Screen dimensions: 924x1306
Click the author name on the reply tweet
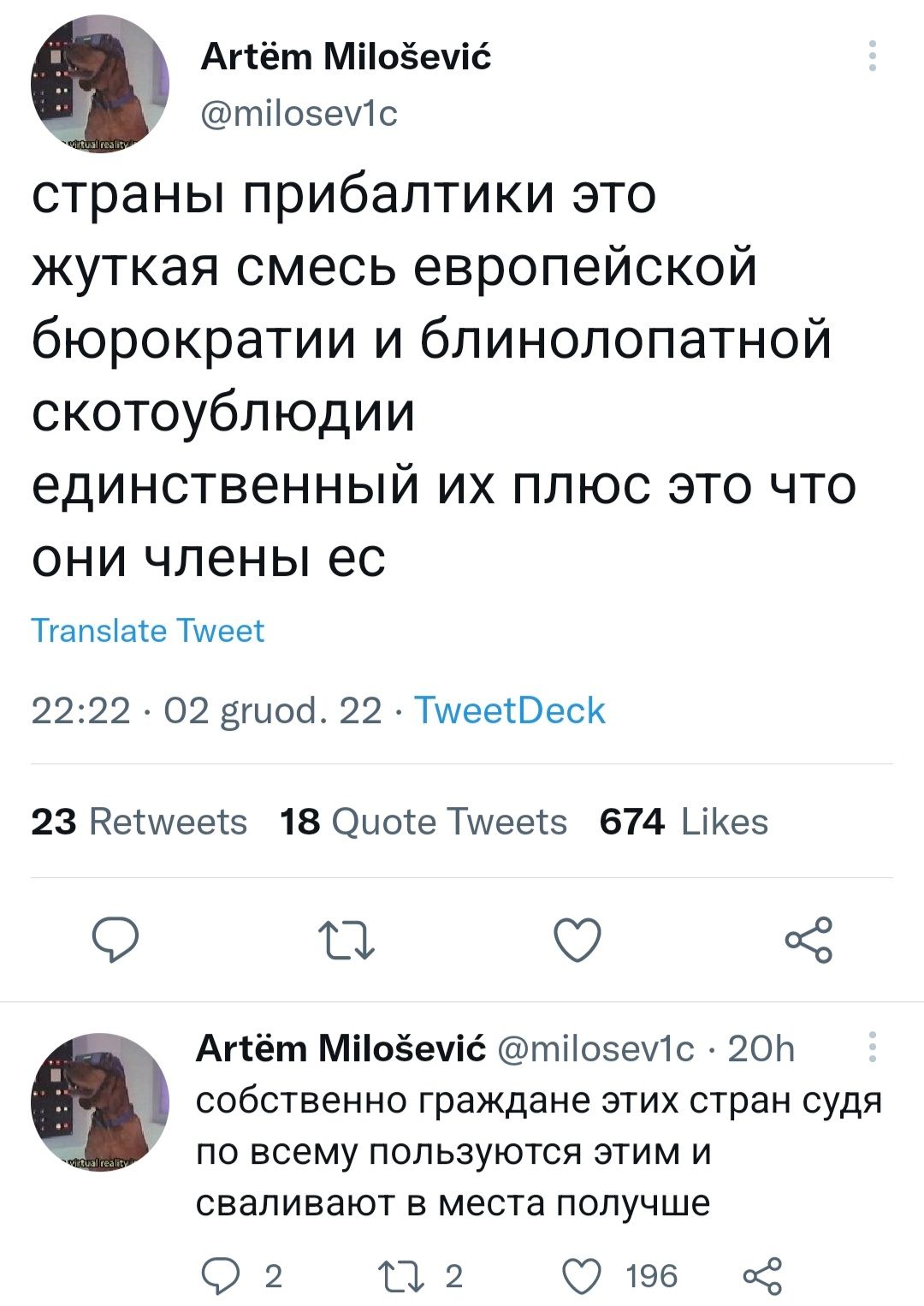(341, 1048)
